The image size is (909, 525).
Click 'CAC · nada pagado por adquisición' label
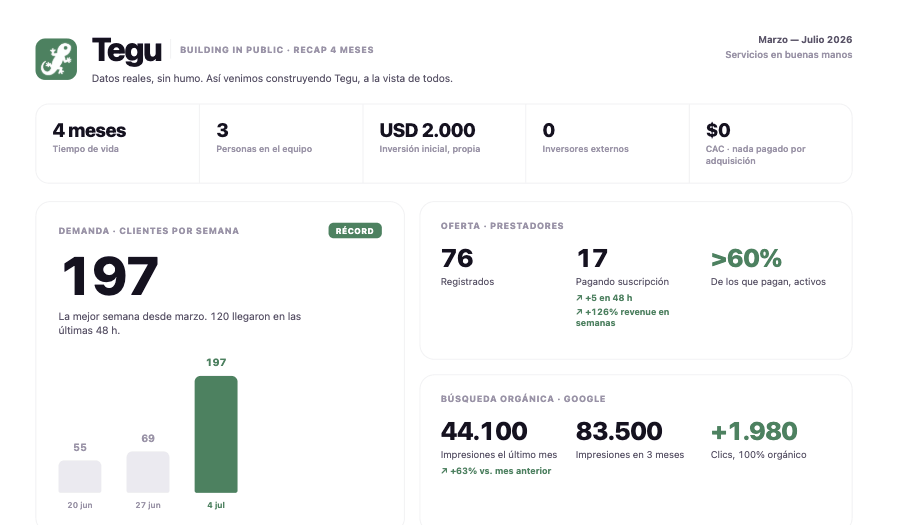755,155
